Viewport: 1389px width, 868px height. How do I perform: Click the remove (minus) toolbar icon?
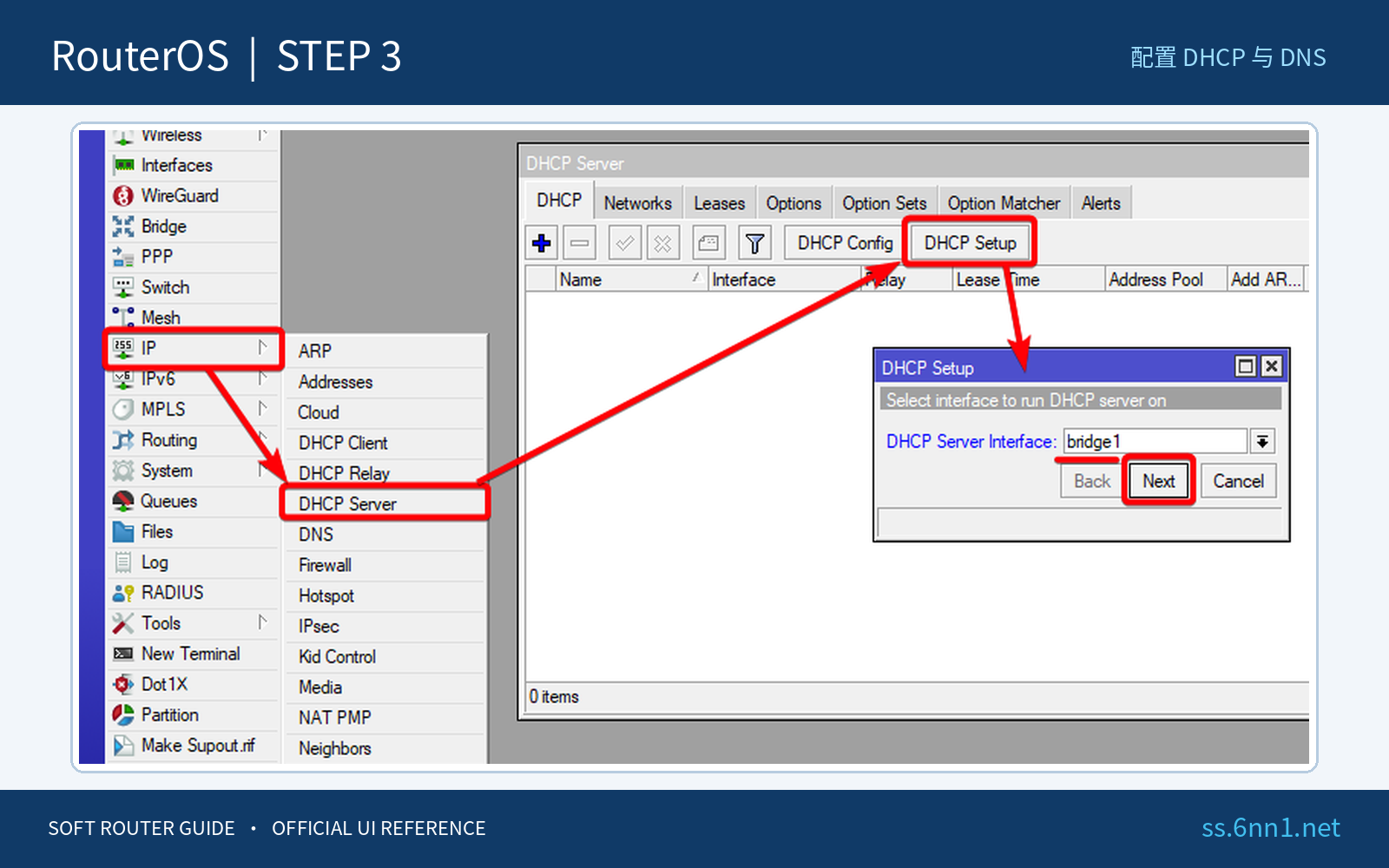coord(580,243)
